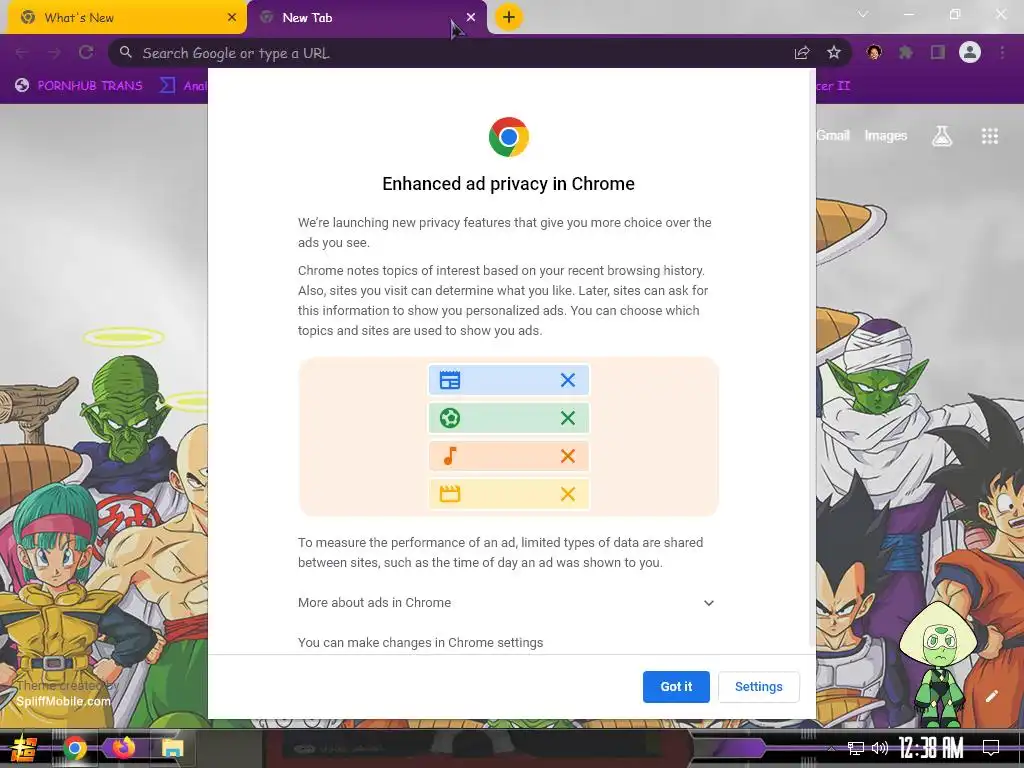Open the Extensions puzzle-piece icon

coord(906,52)
